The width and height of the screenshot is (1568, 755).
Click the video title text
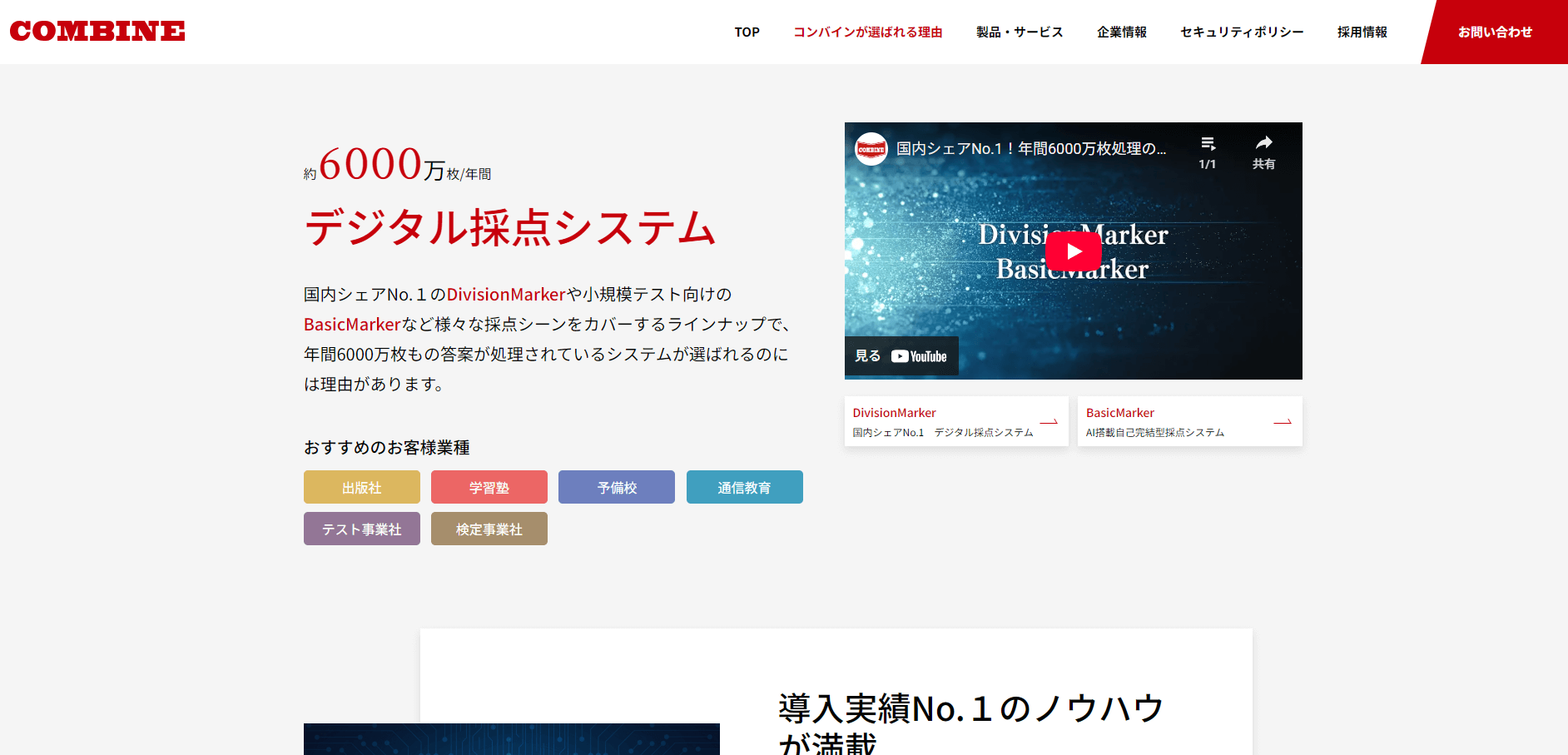coord(1031,149)
